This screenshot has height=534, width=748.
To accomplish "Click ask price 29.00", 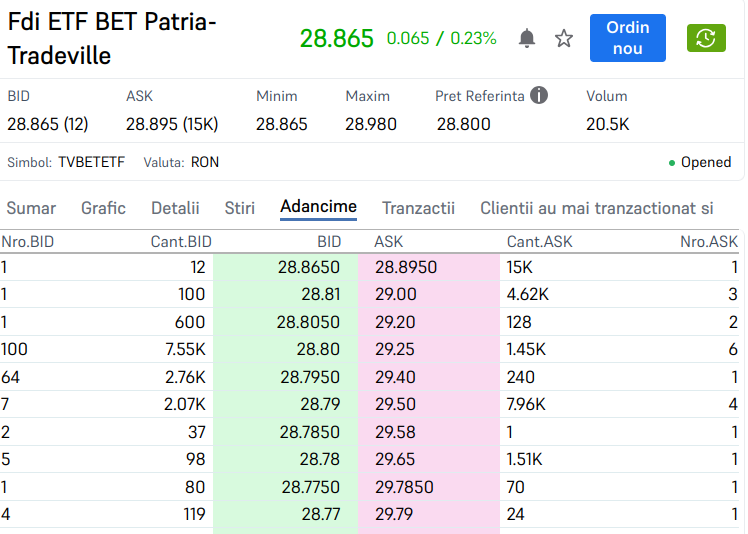I will click(x=395, y=294).
